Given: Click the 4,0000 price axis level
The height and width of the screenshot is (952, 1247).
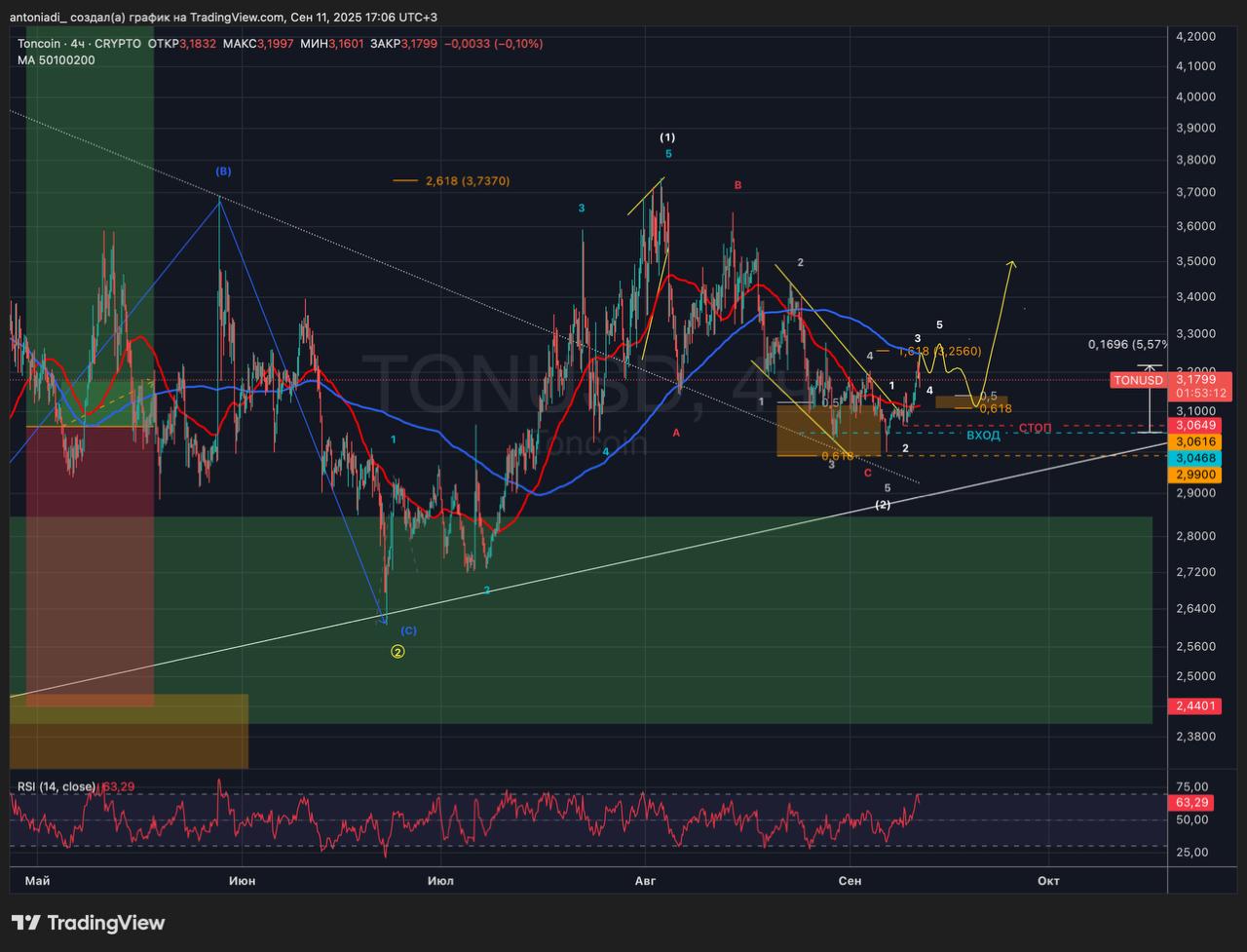Looking at the screenshot, I should tap(1195, 96).
